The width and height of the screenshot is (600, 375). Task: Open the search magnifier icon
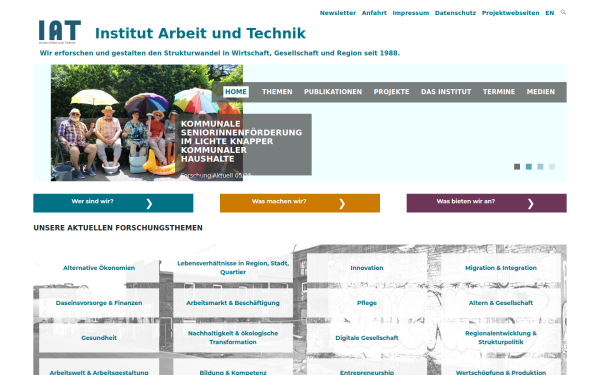[563, 12]
